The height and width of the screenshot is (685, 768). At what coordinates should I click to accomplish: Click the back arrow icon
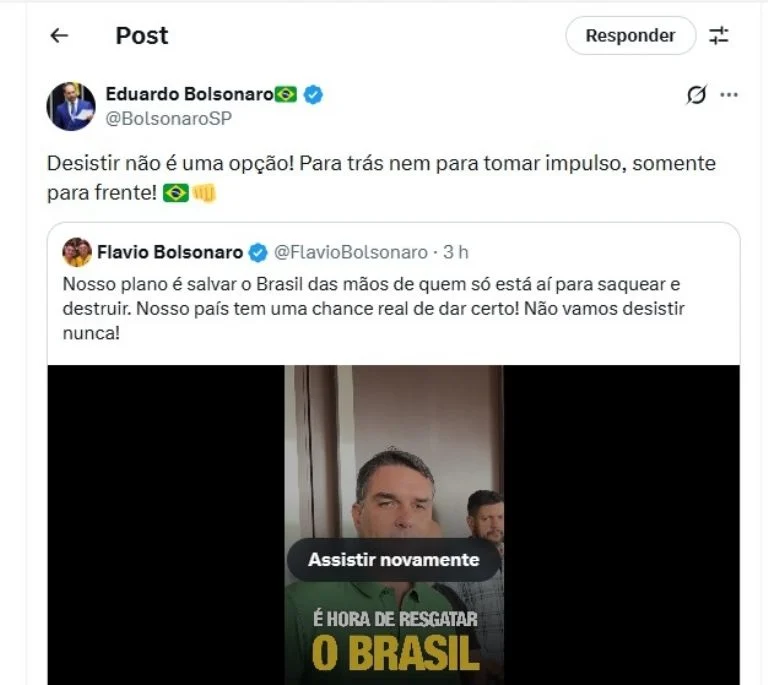click(59, 35)
